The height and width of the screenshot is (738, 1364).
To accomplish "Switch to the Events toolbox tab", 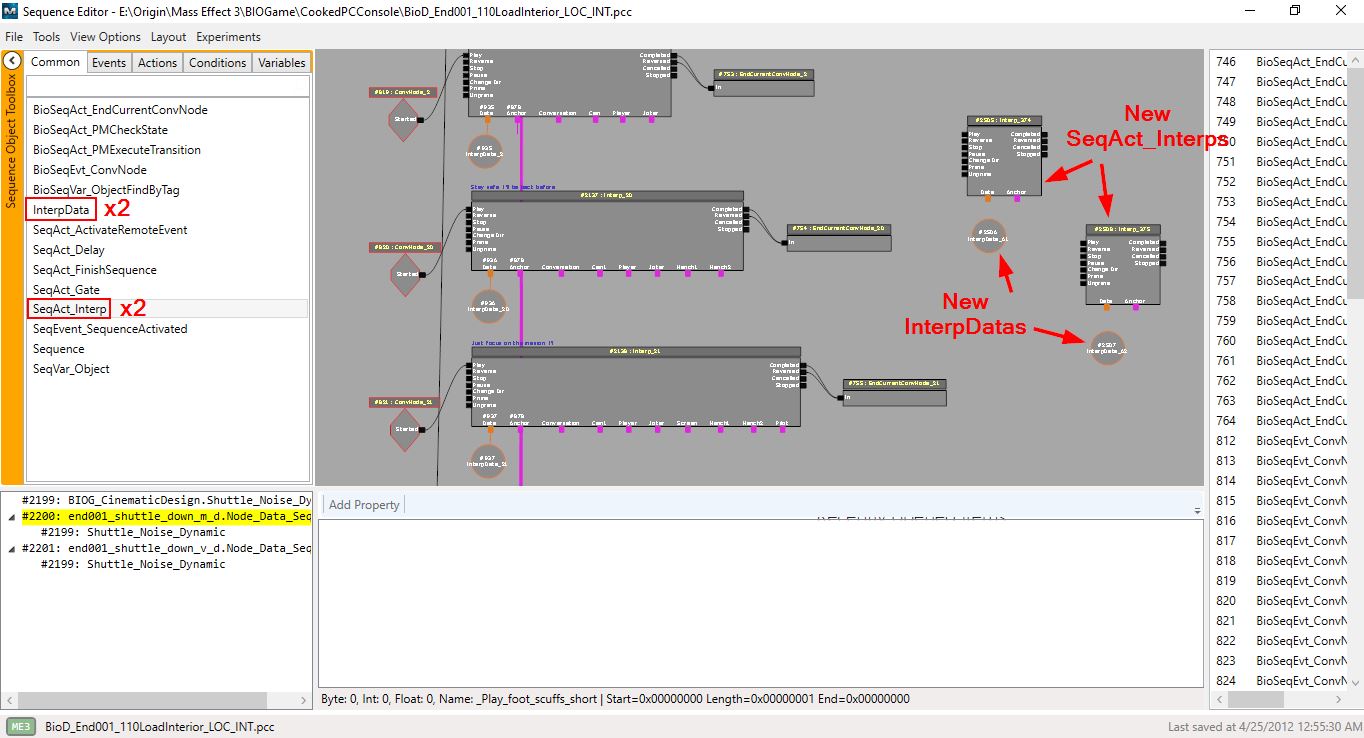I will (109, 62).
